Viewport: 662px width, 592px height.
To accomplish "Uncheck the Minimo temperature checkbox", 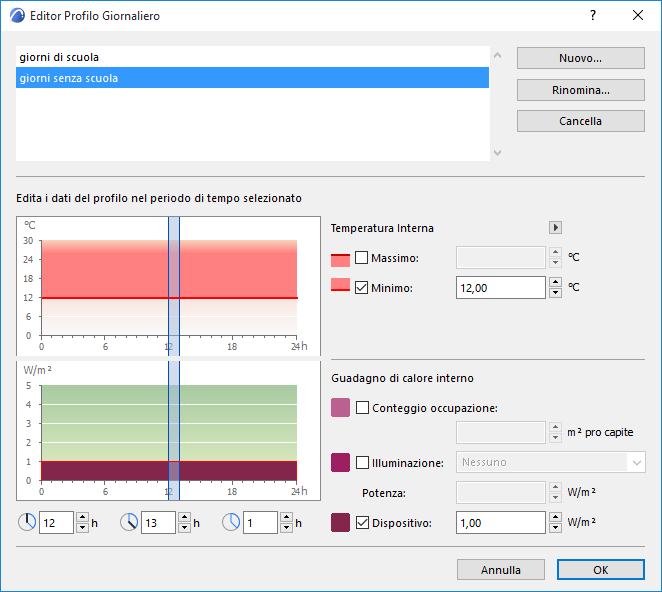I will pos(362,288).
